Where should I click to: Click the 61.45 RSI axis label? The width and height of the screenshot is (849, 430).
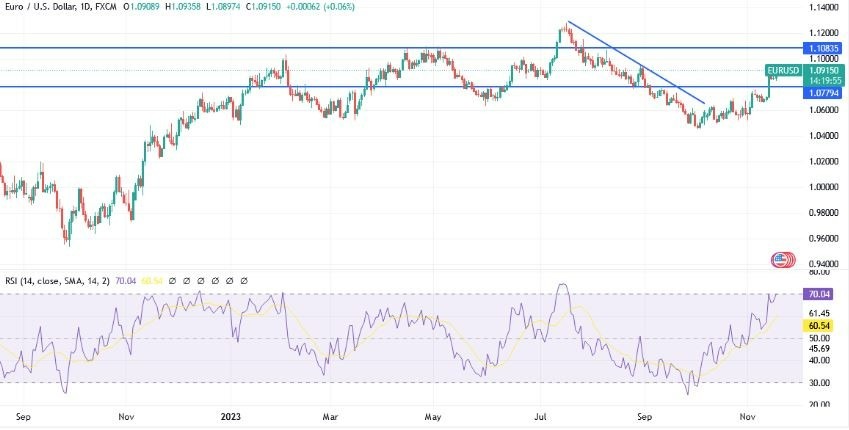click(x=819, y=313)
